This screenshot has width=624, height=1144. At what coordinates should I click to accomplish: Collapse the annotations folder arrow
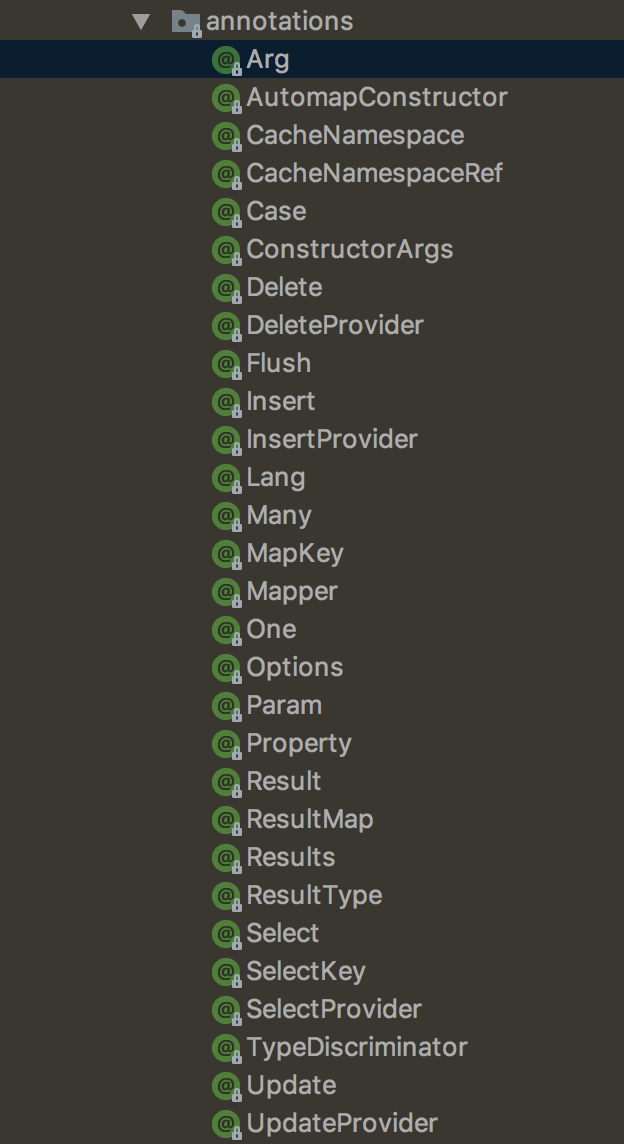pyautogui.click(x=141, y=21)
